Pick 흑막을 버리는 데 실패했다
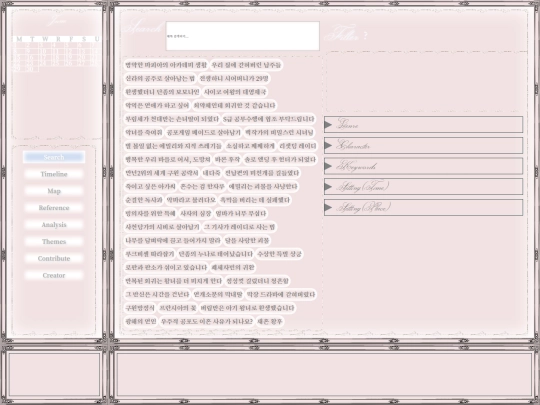This screenshot has width=540, height=405. (255, 200)
